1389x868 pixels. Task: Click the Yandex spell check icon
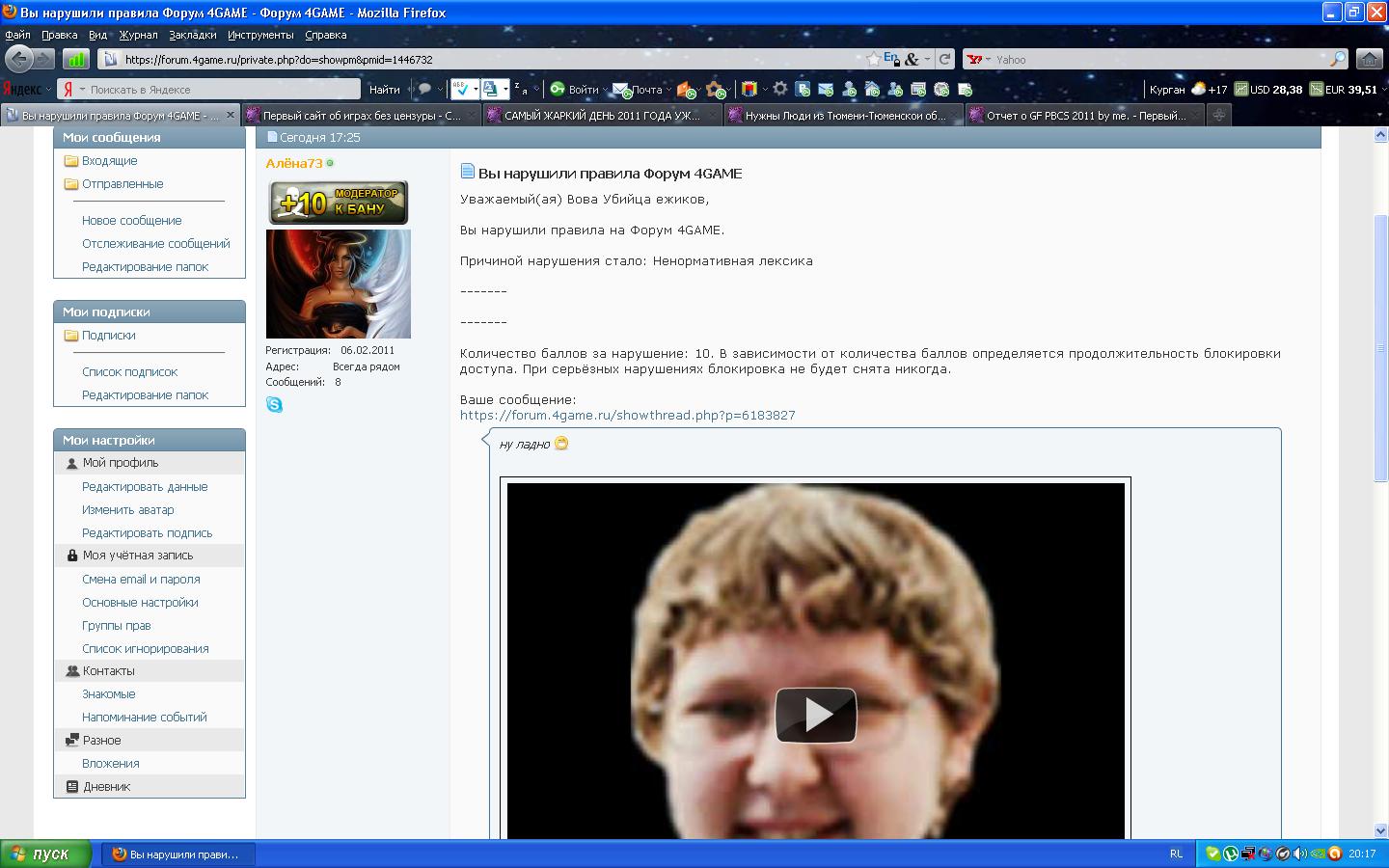[463, 89]
